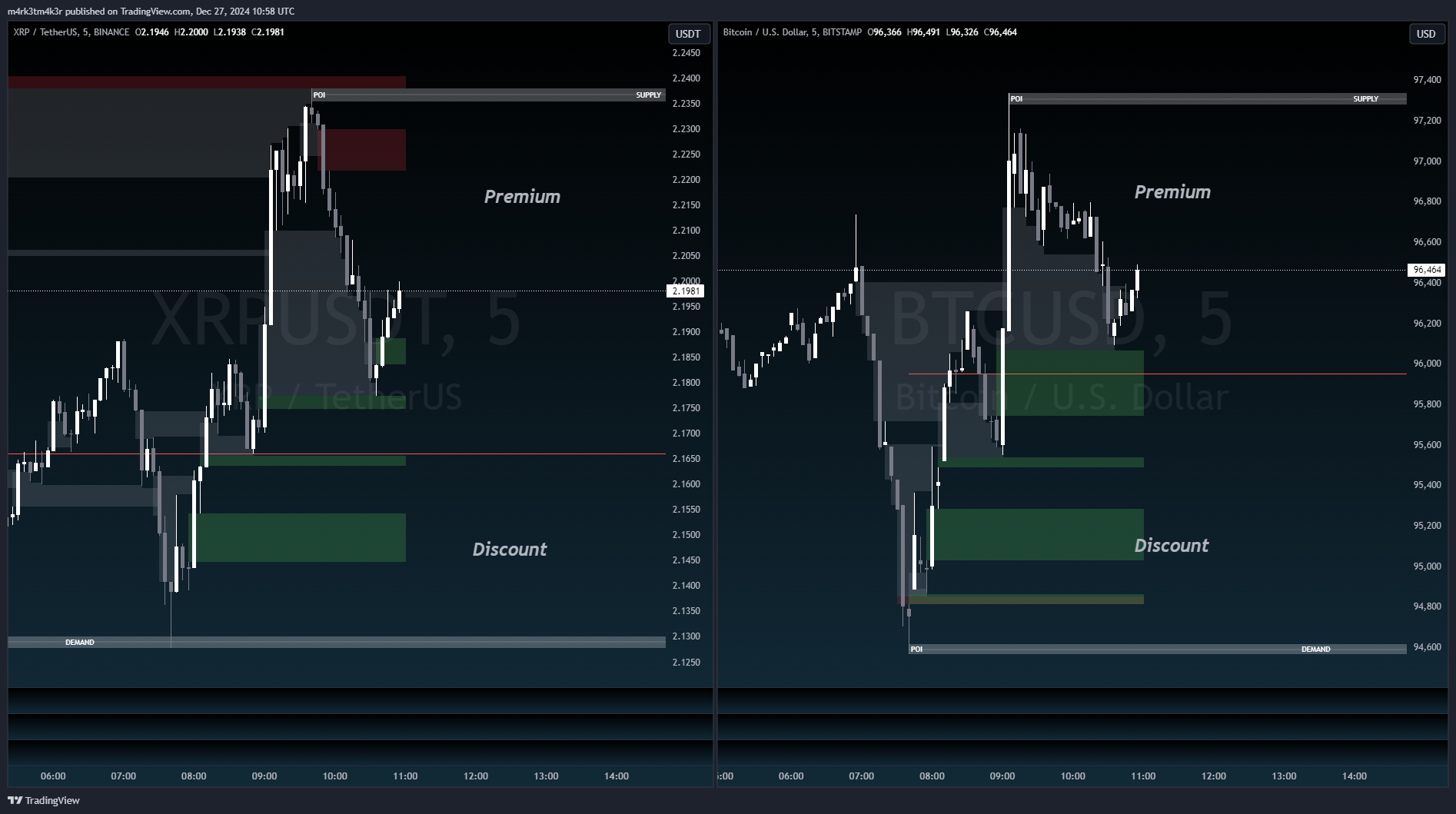
Task: Click the POI label on XRP supply zone
Action: pyautogui.click(x=319, y=95)
